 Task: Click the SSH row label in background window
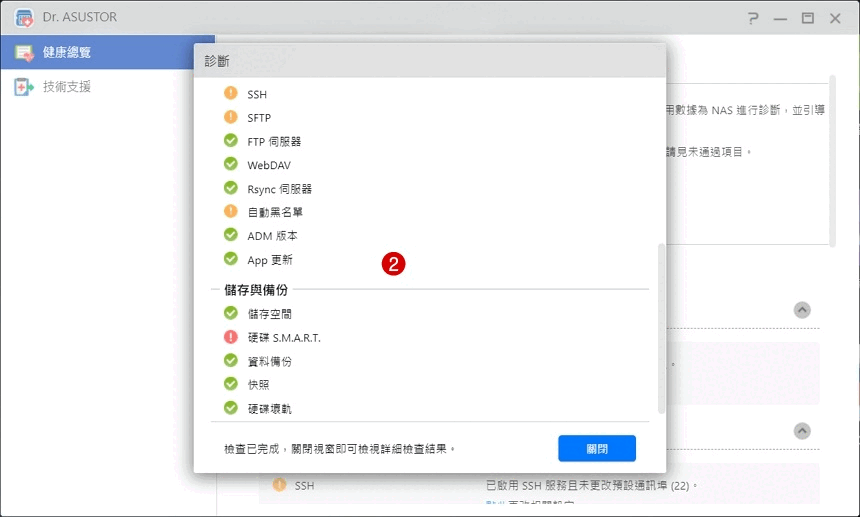304,486
